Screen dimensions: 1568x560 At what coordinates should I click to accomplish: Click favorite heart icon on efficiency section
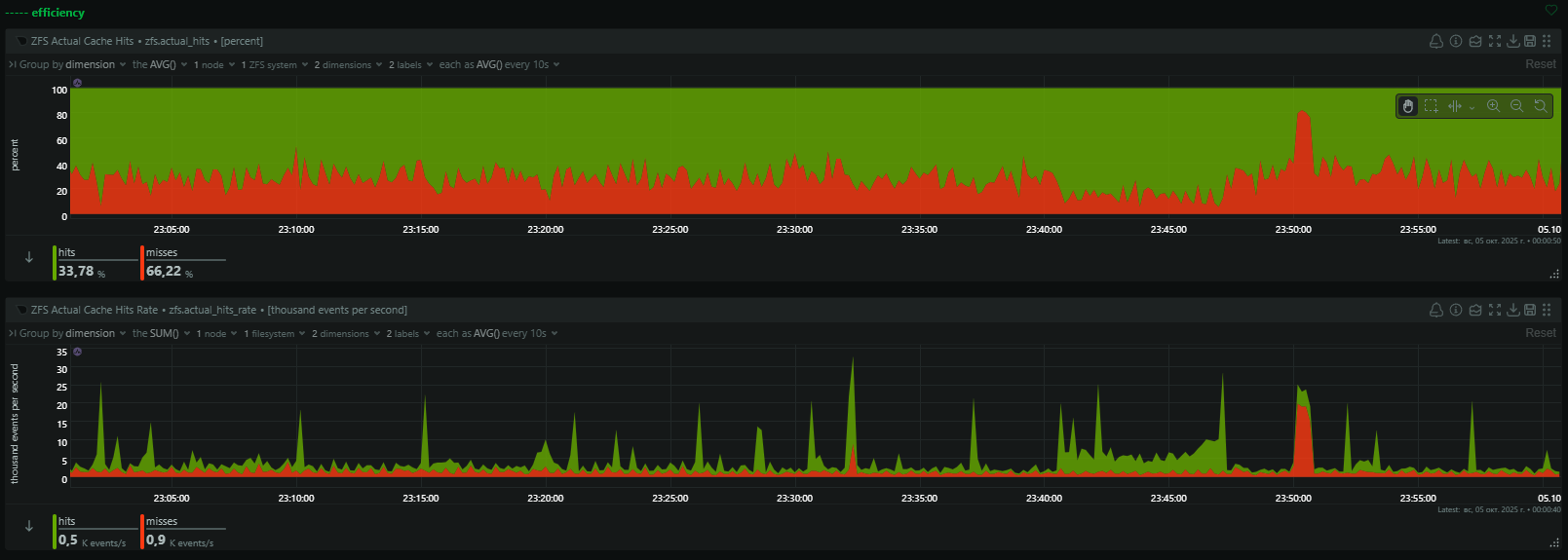1551,11
